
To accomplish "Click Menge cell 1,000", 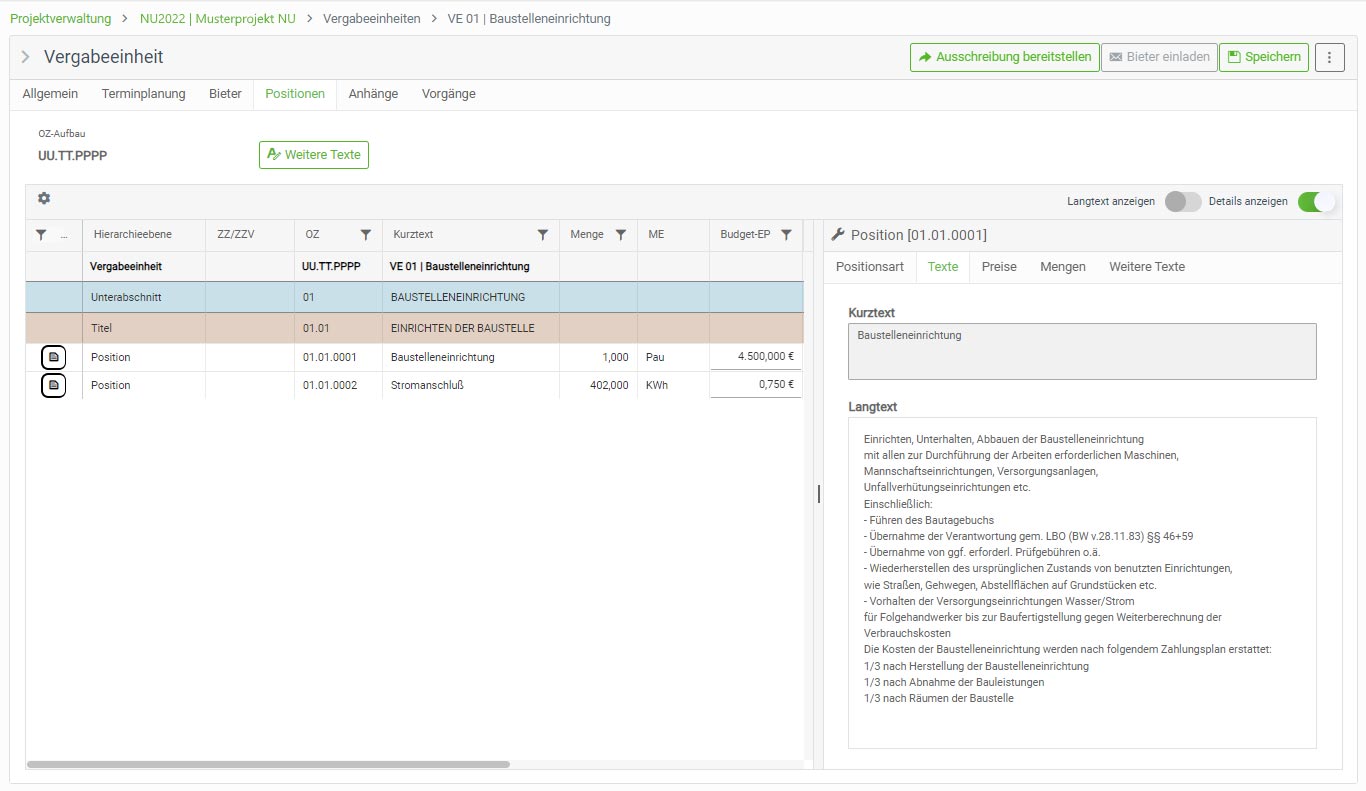I will [x=598, y=357].
